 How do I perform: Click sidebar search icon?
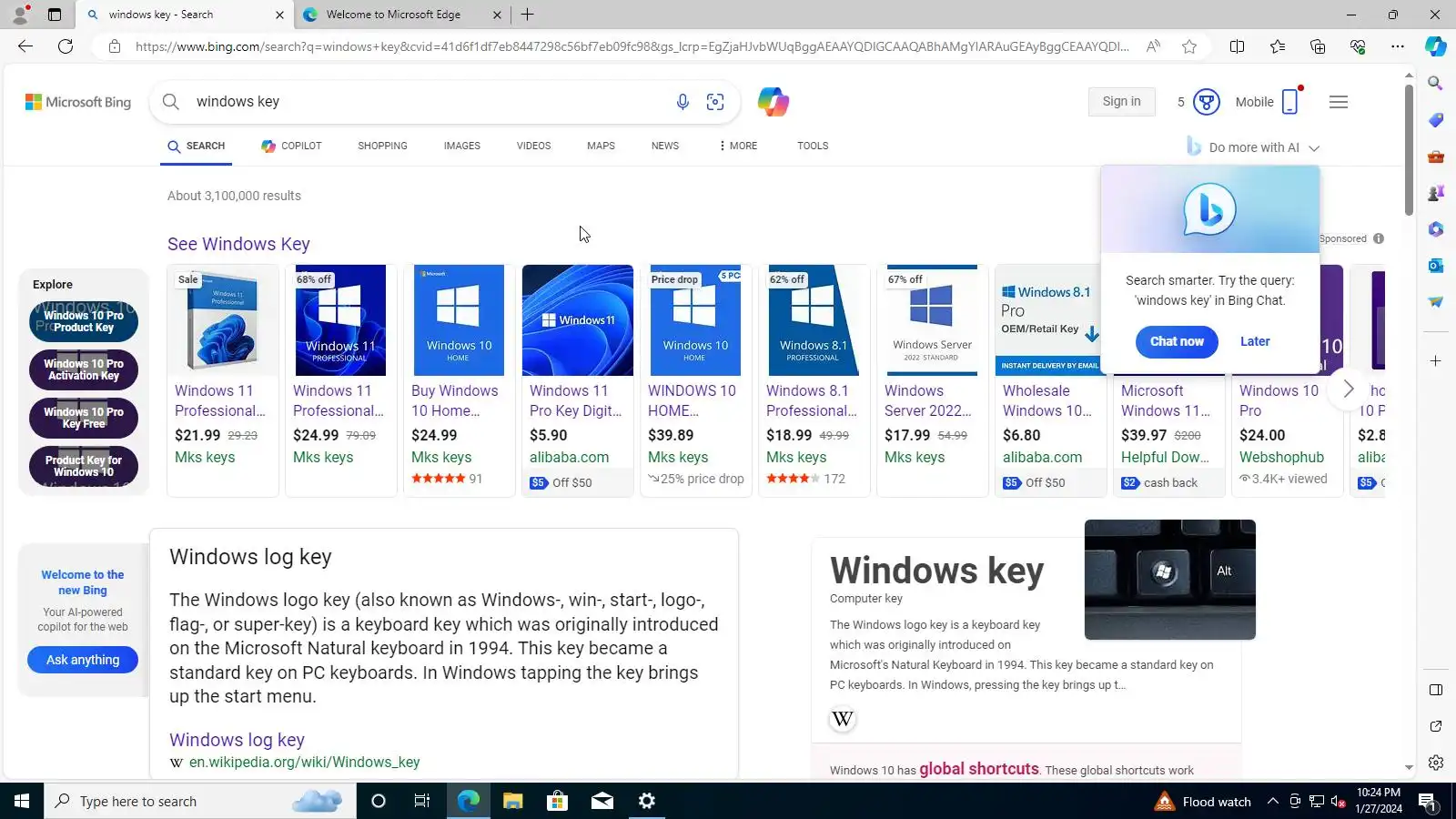pyautogui.click(x=1436, y=84)
